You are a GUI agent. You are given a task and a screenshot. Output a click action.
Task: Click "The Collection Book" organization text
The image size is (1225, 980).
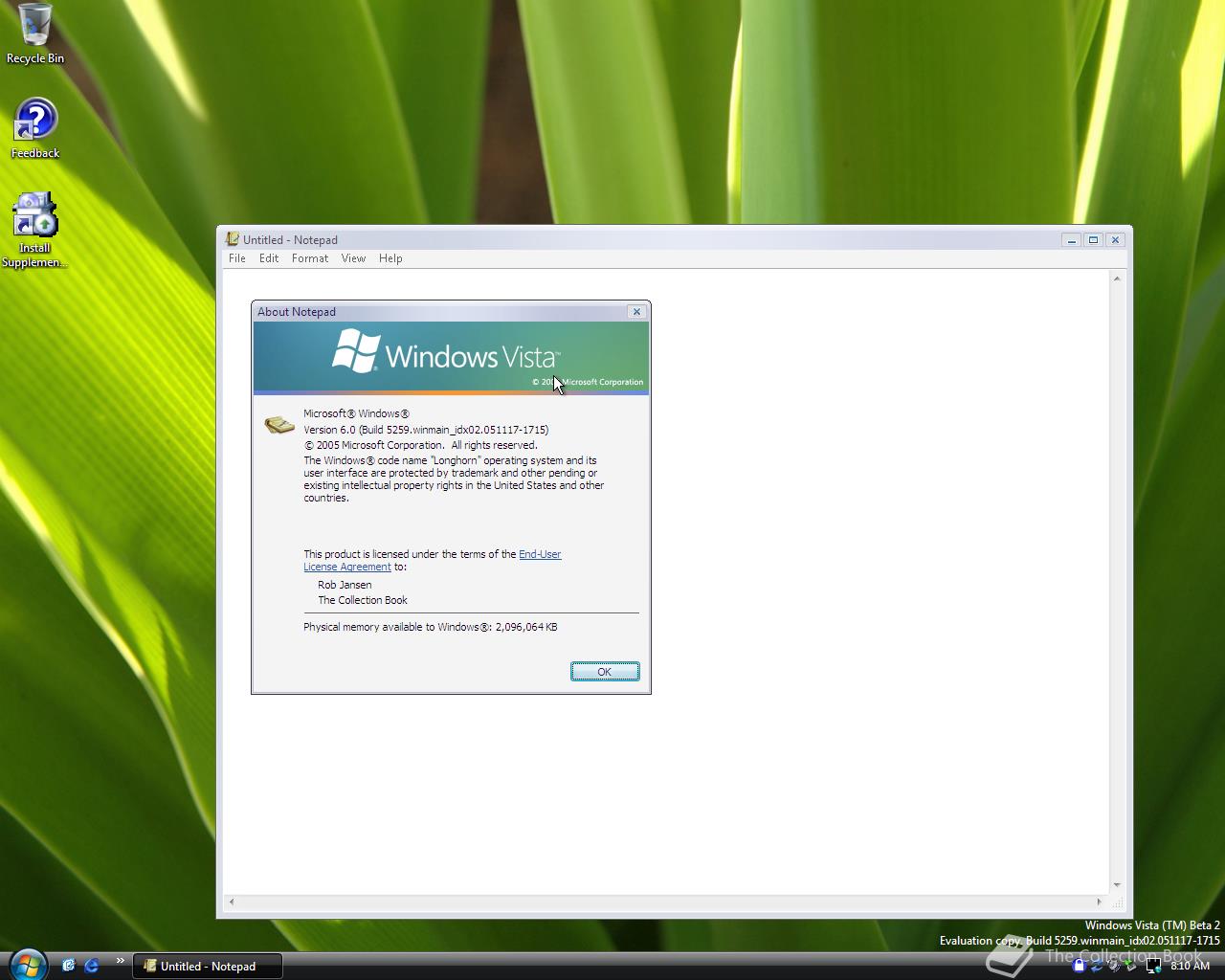(x=363, y=600)
